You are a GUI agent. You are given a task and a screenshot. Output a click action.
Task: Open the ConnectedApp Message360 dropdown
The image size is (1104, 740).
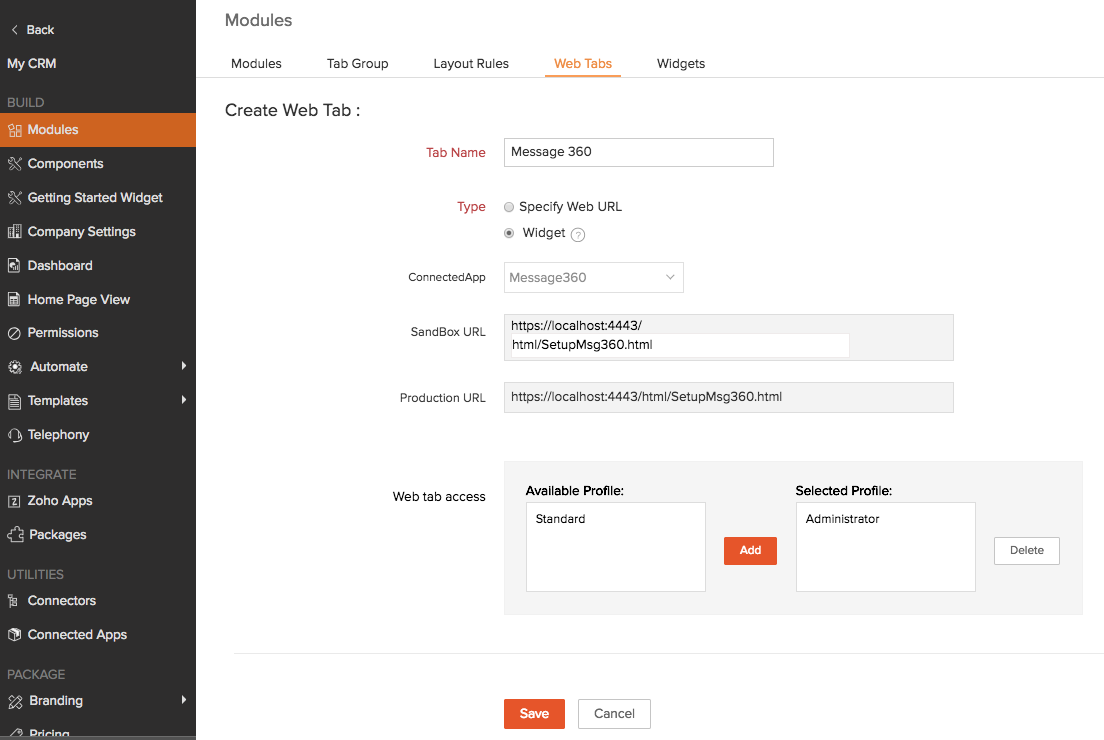pos(593,277)
